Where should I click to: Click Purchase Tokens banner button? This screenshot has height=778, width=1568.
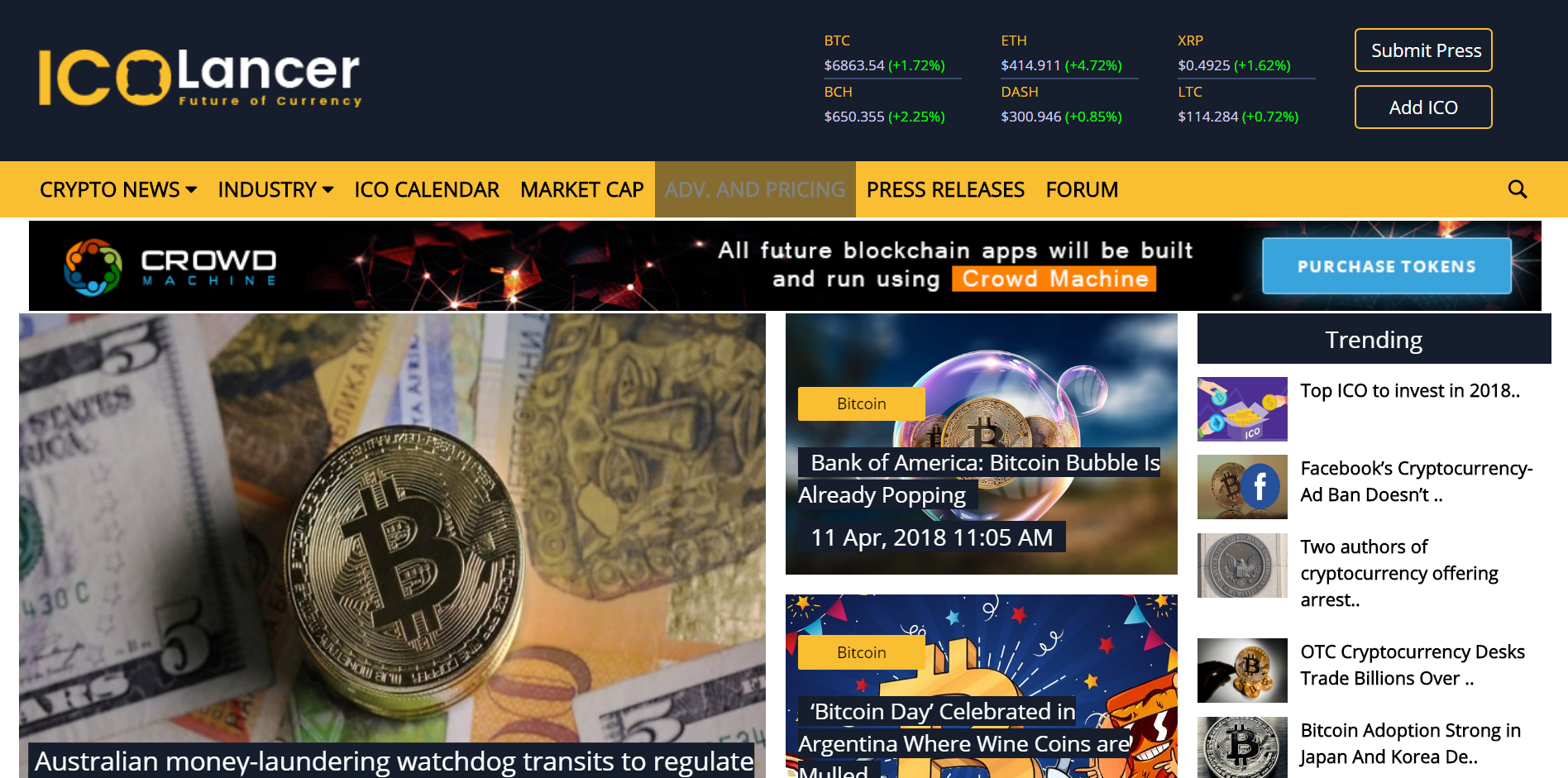coord(1387,266)
